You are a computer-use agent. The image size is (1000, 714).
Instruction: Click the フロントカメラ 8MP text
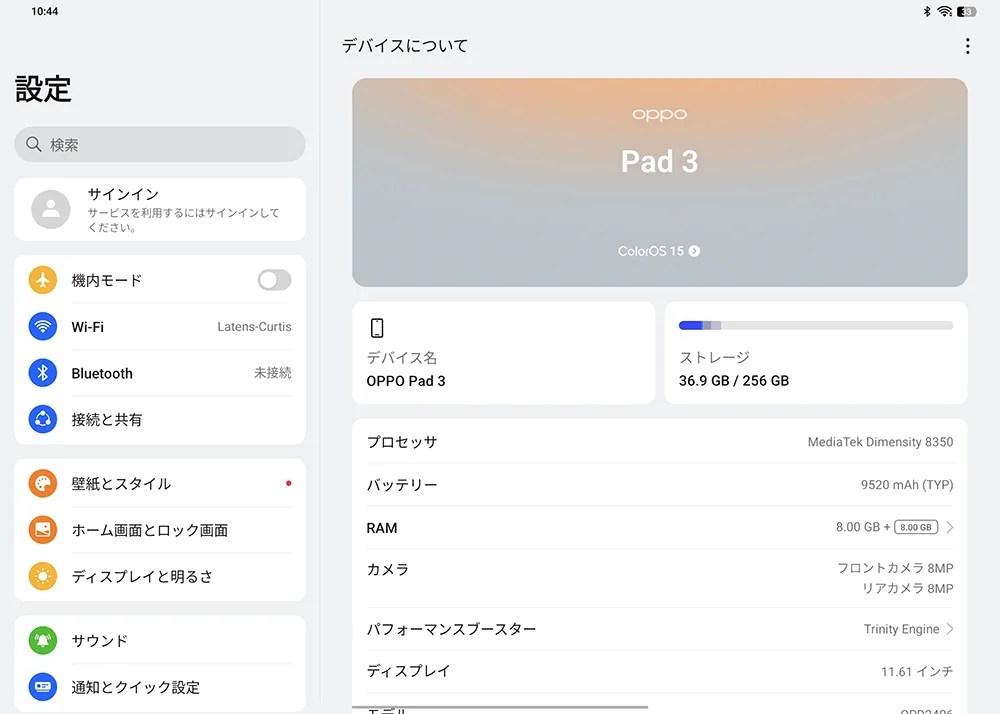click(895, 568)
